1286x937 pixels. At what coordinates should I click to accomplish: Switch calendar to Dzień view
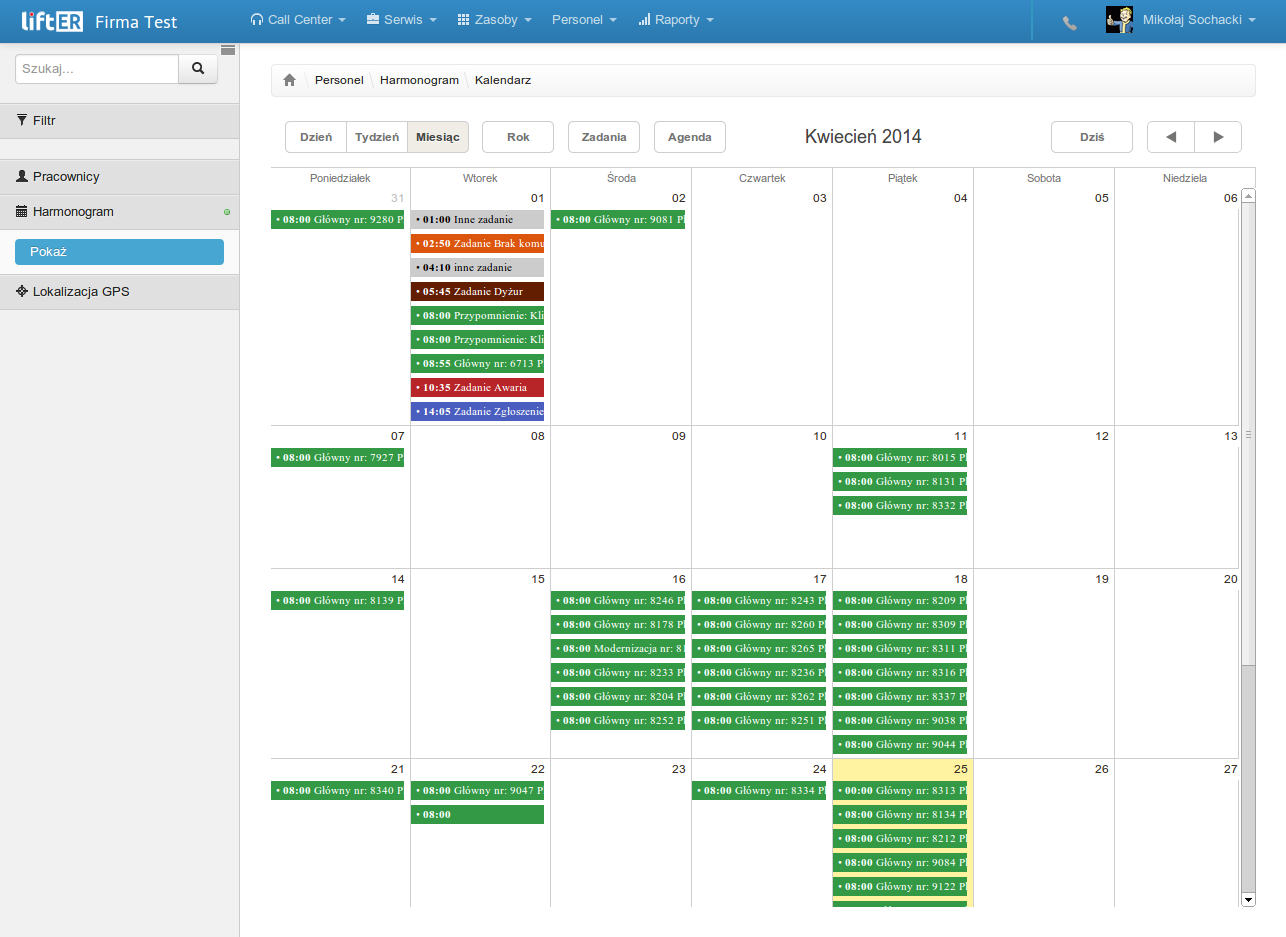coord(316,137)
